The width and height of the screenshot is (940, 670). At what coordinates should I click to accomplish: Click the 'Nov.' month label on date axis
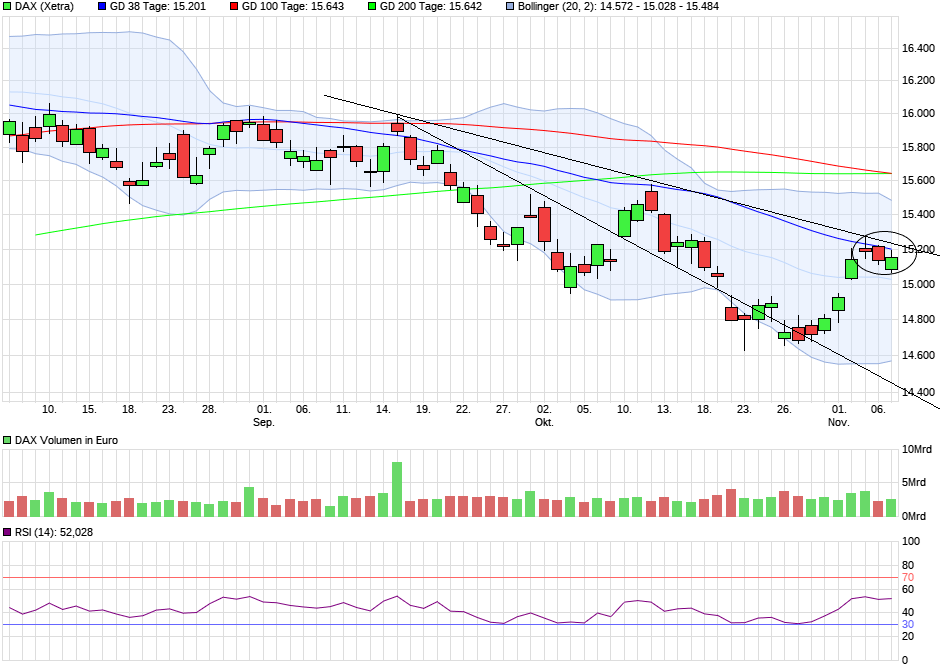pos(839,422)
